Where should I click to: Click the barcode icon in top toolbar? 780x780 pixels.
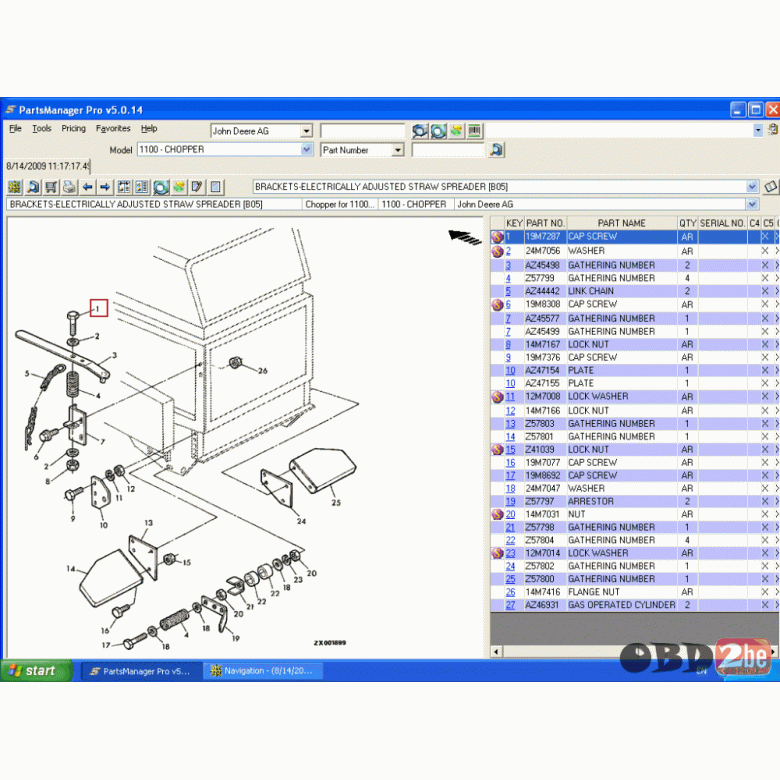[x=475, y=131]
